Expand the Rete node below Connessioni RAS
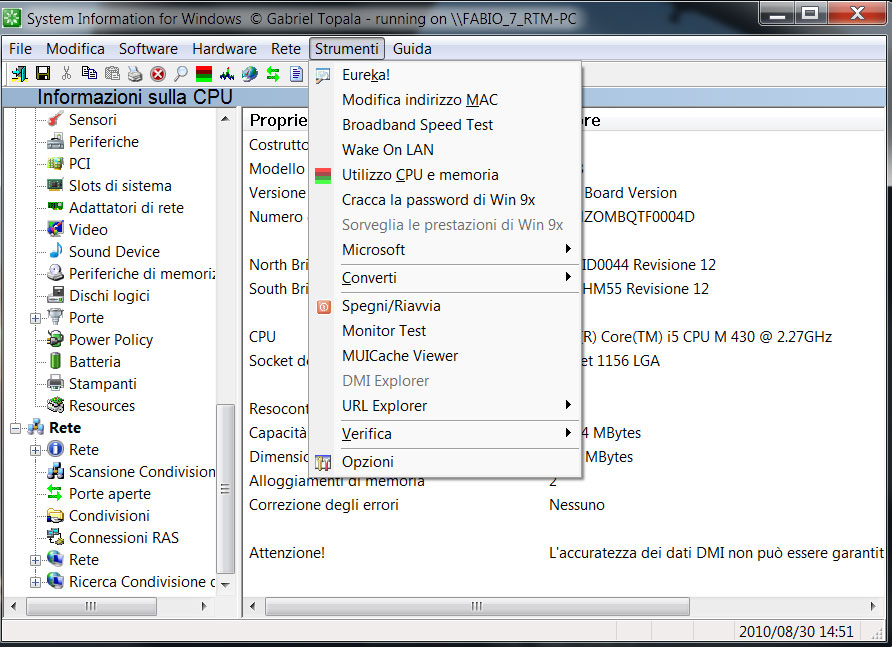Viewport: 892px width, 647px height. click(35, 560)
